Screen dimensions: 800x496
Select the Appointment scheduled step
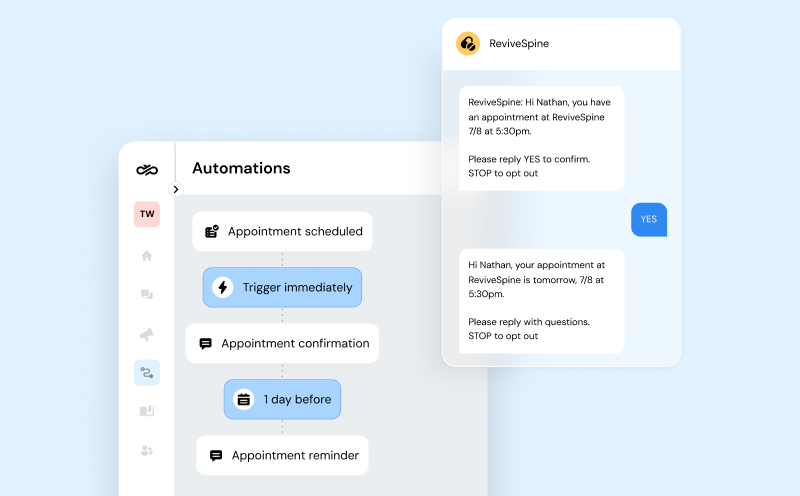(282, 231)
